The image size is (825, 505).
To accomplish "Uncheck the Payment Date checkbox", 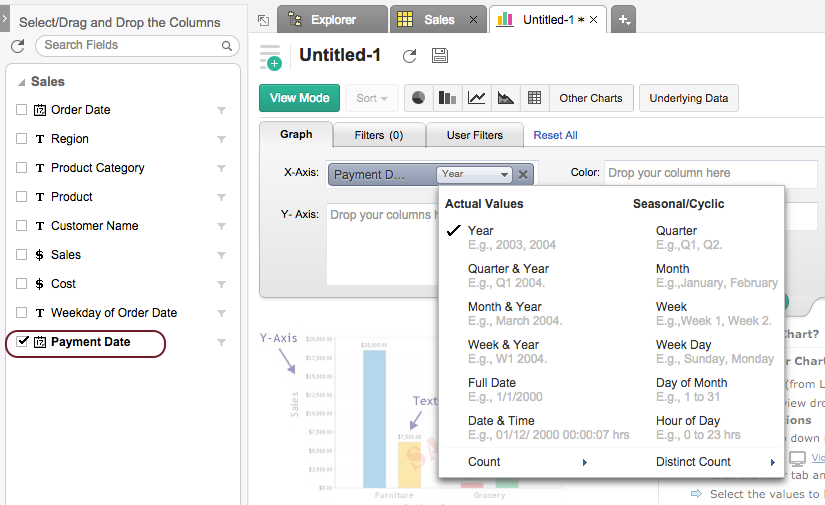I will [x=22, y=342].
